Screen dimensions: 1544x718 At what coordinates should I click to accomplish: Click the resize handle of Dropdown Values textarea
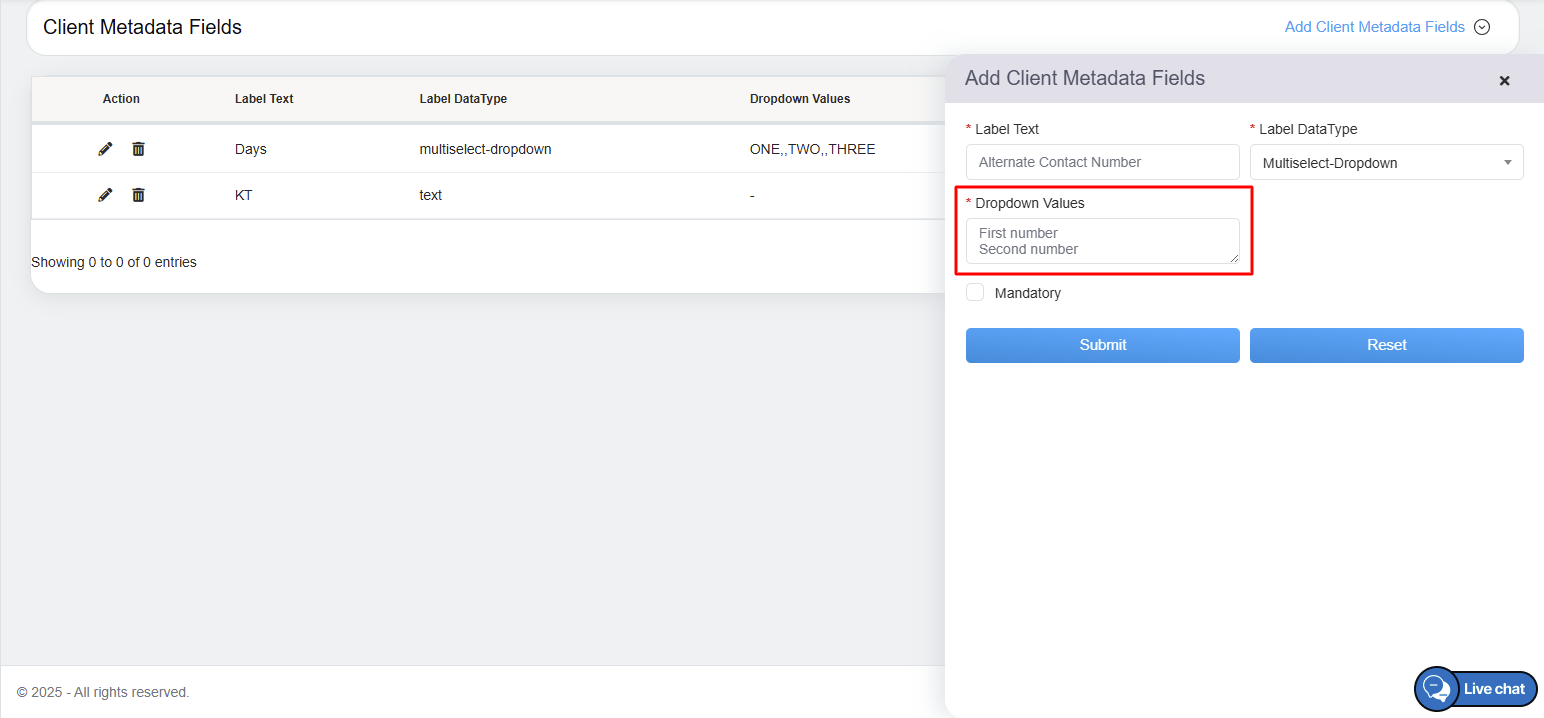[1234, 258]
